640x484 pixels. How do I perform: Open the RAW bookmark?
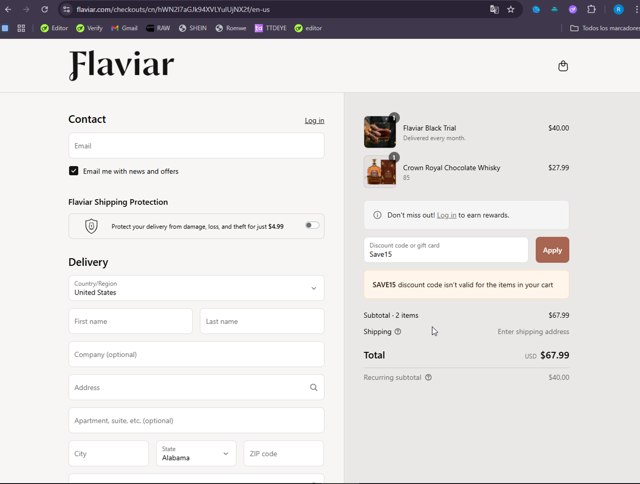pyautogui.click(x=158, y=28)
